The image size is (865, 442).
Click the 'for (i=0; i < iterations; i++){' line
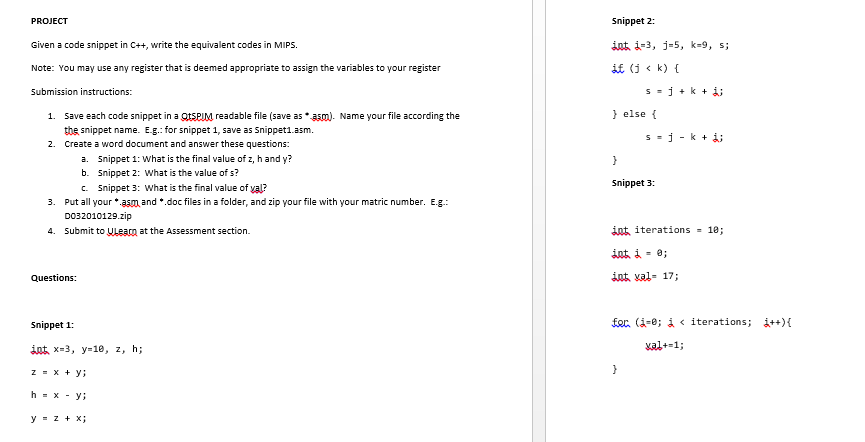coord(702,322)
